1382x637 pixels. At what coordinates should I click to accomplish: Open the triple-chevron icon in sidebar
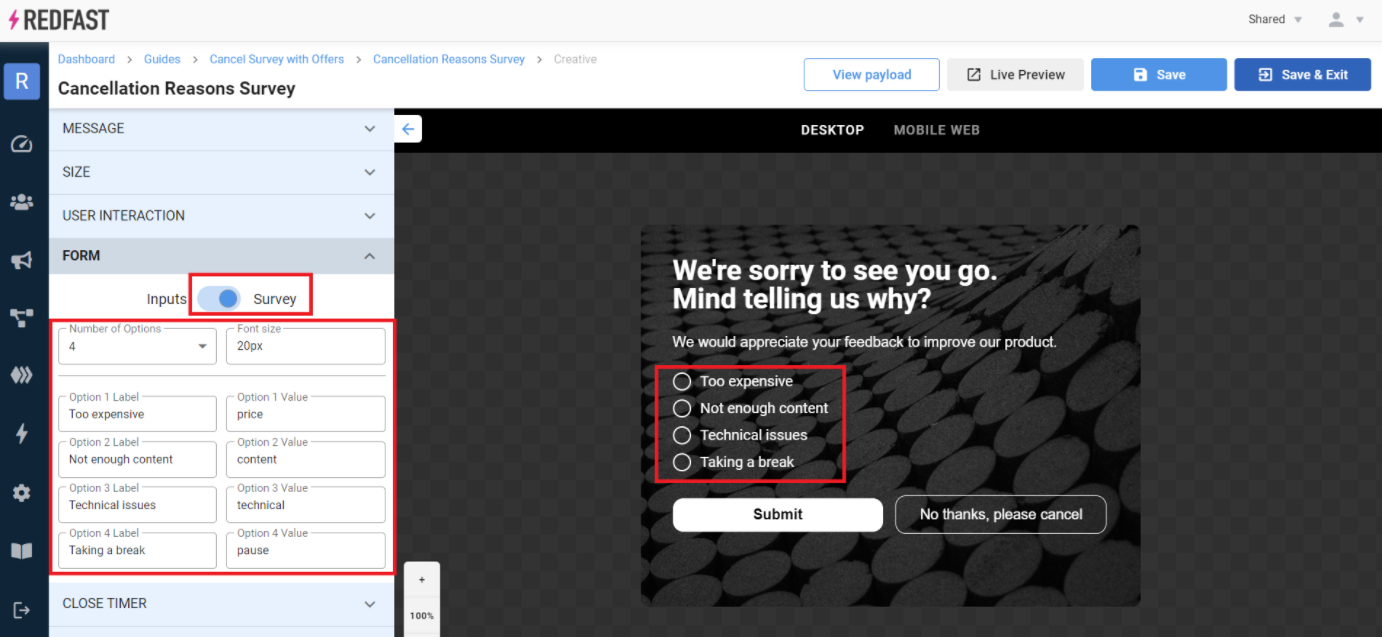point(21,375)
